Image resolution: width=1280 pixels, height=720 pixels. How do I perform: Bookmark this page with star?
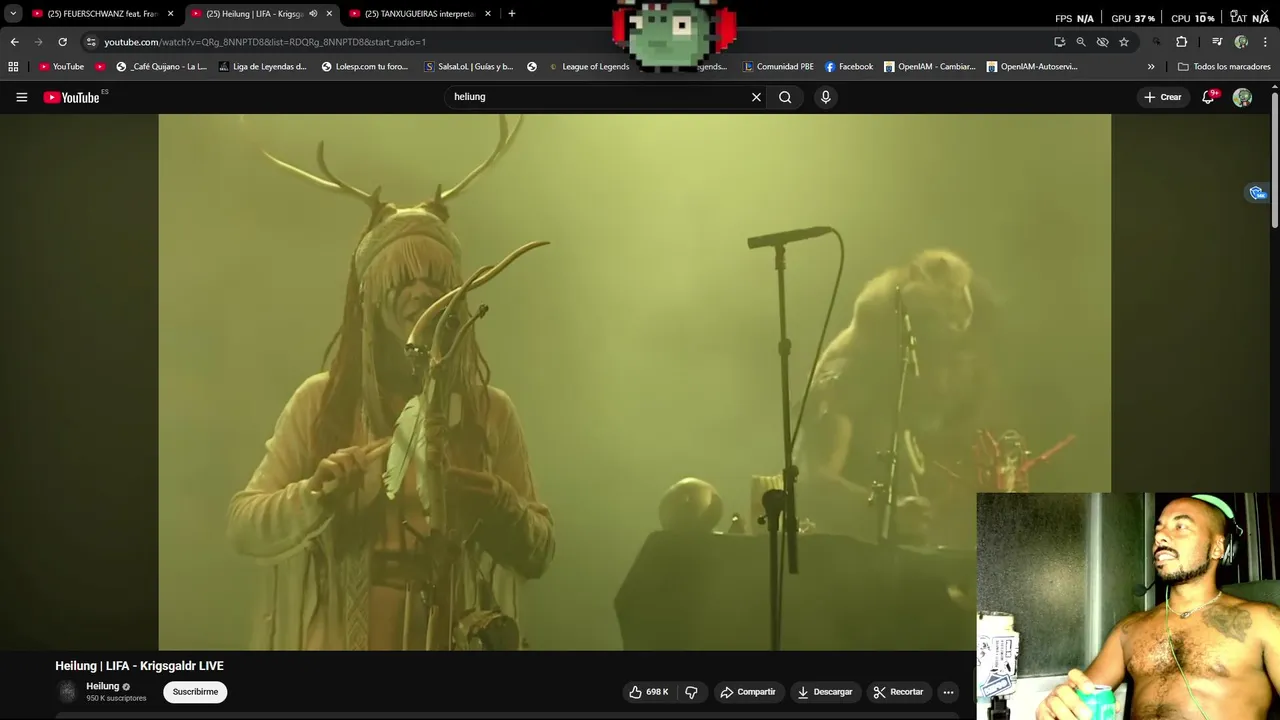click(x=1124, y=42)
